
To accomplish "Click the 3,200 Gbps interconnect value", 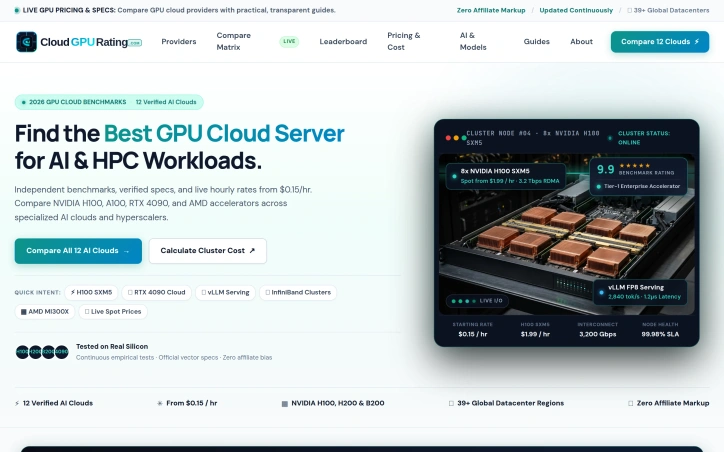I will [x=597, y=334].
